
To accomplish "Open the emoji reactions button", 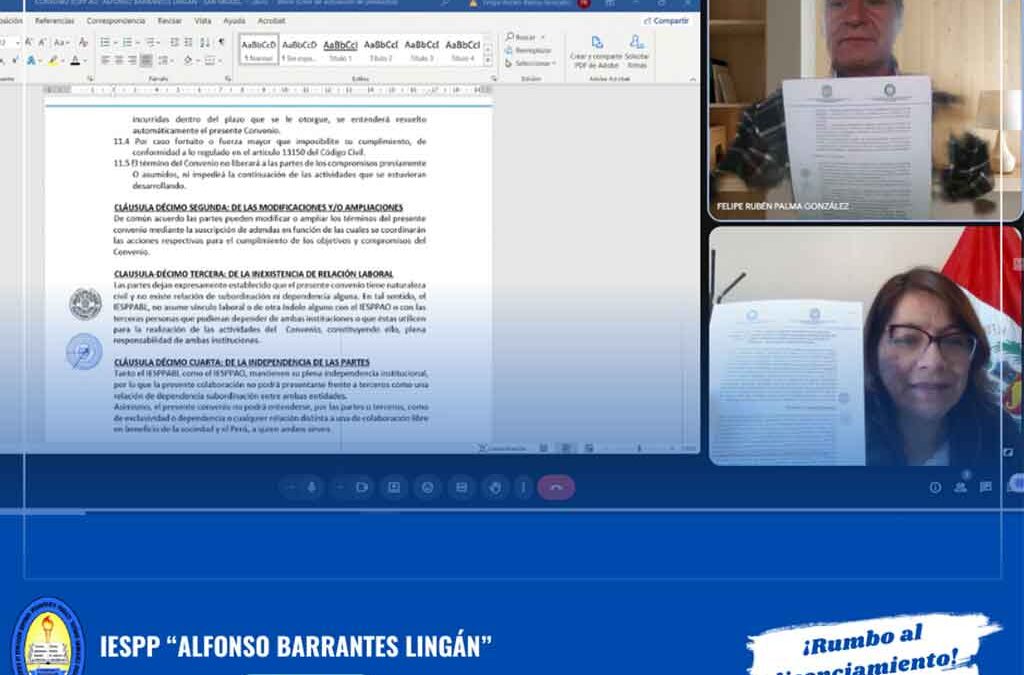I will 428,487.
